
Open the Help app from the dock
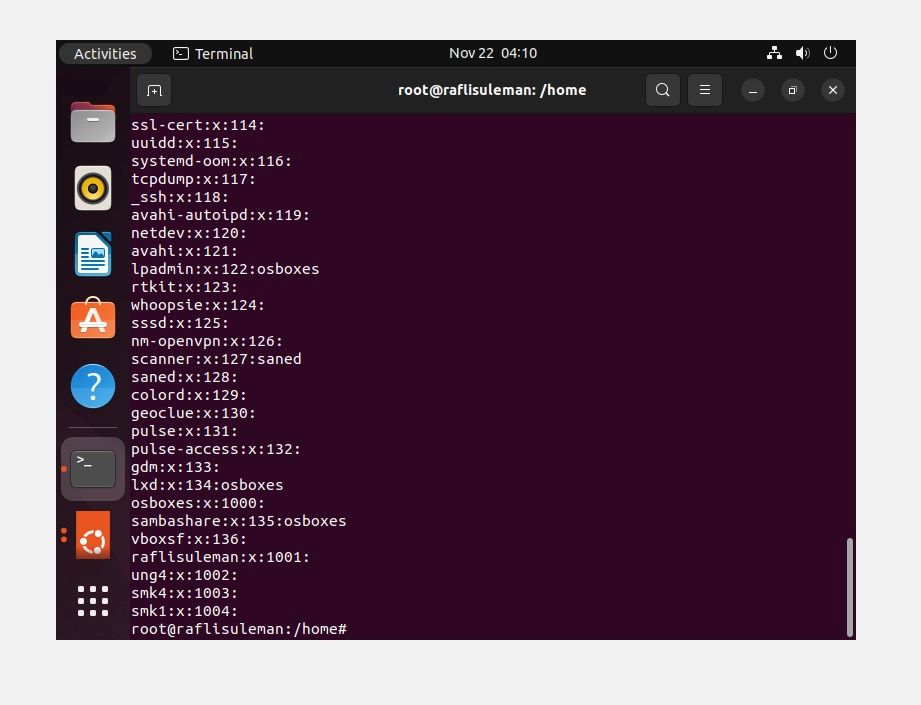click(93, 386)
